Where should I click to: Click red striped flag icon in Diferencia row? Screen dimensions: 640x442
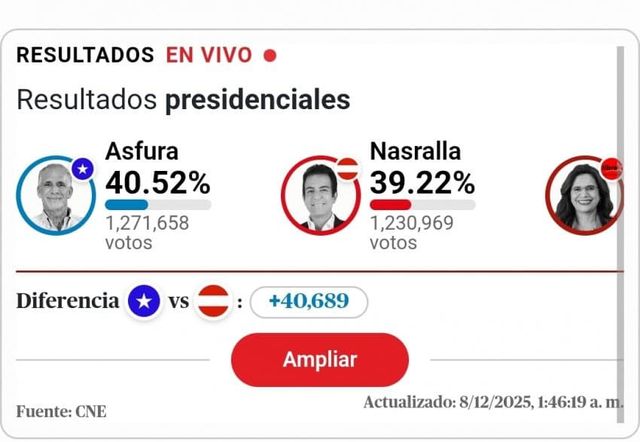213,302
